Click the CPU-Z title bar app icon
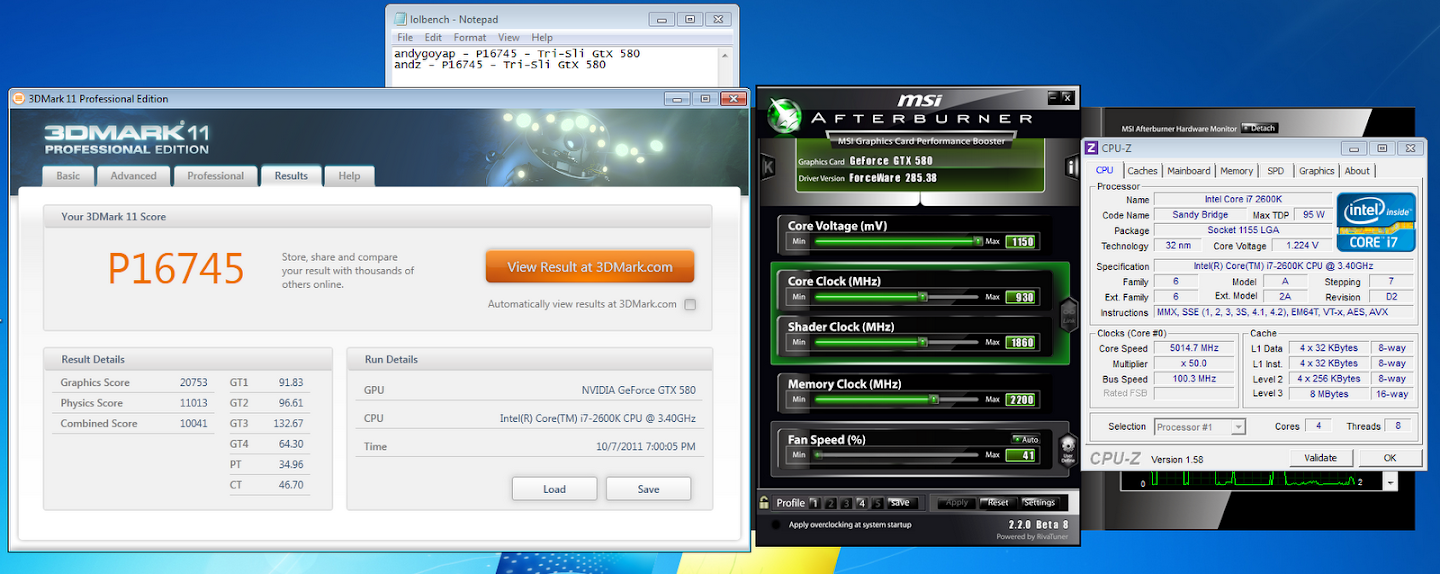 coord(1092,148)
